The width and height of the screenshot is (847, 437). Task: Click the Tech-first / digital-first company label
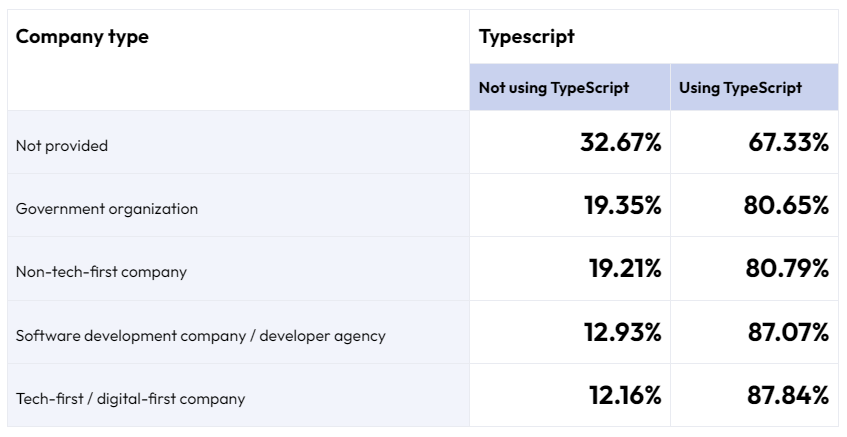pyautogui.click(x=130, y=399)
